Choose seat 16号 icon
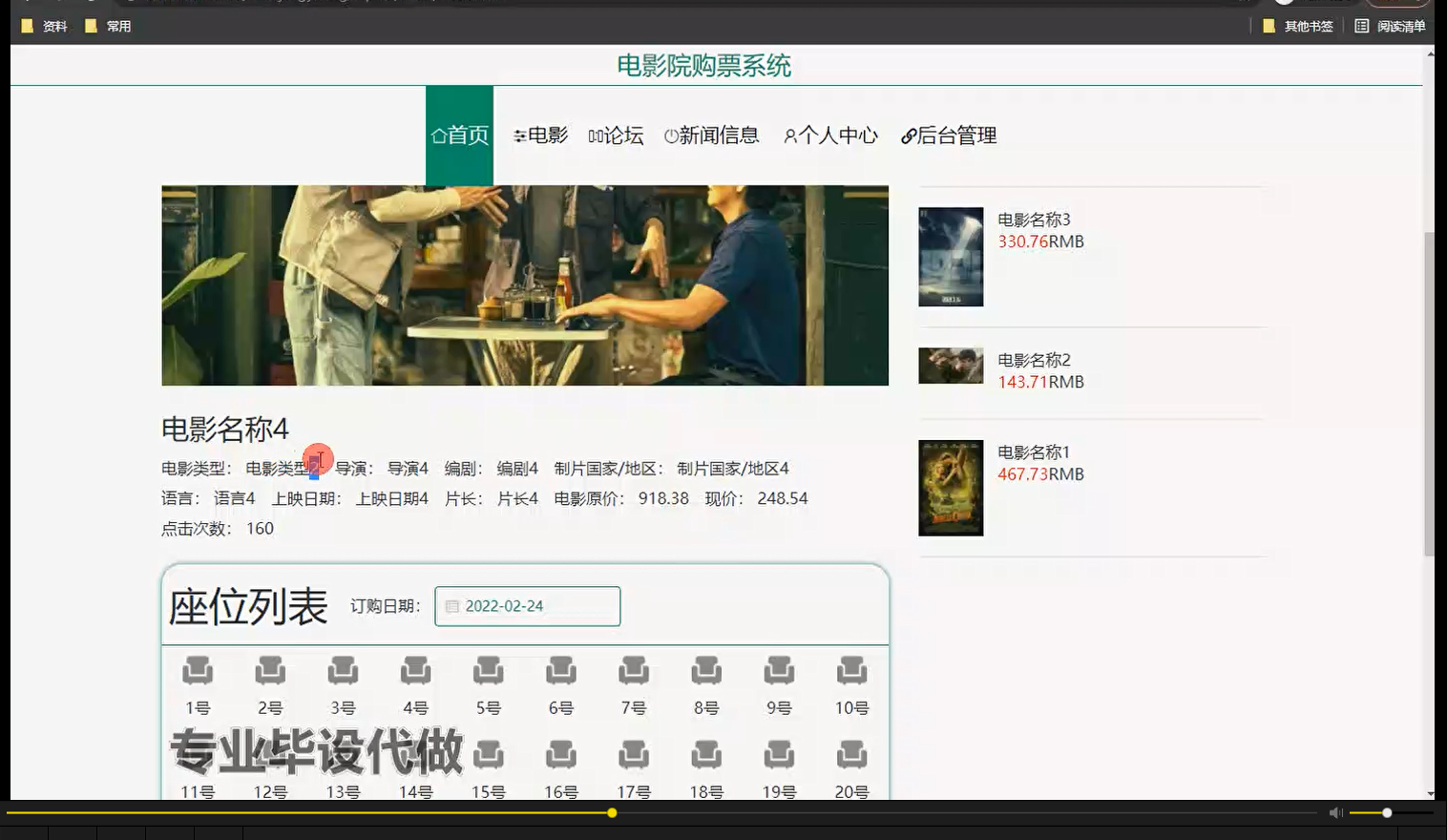 561,754
